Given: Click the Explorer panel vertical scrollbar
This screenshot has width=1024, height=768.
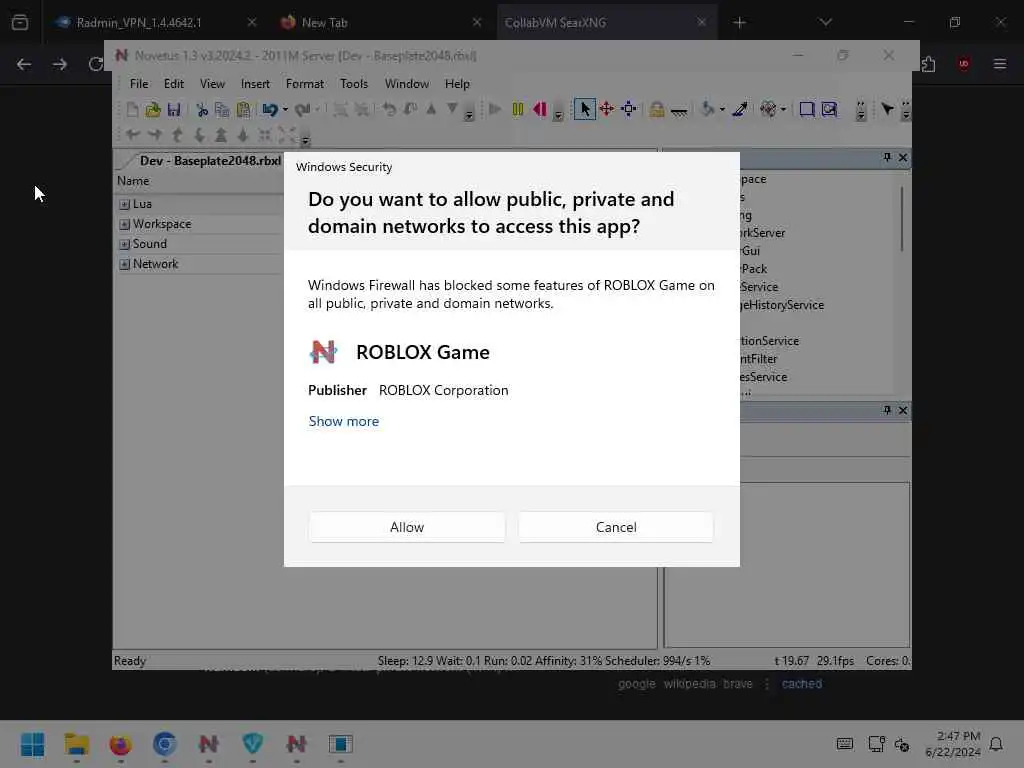Looking at the screenshot, I should (x=903, y=219).
